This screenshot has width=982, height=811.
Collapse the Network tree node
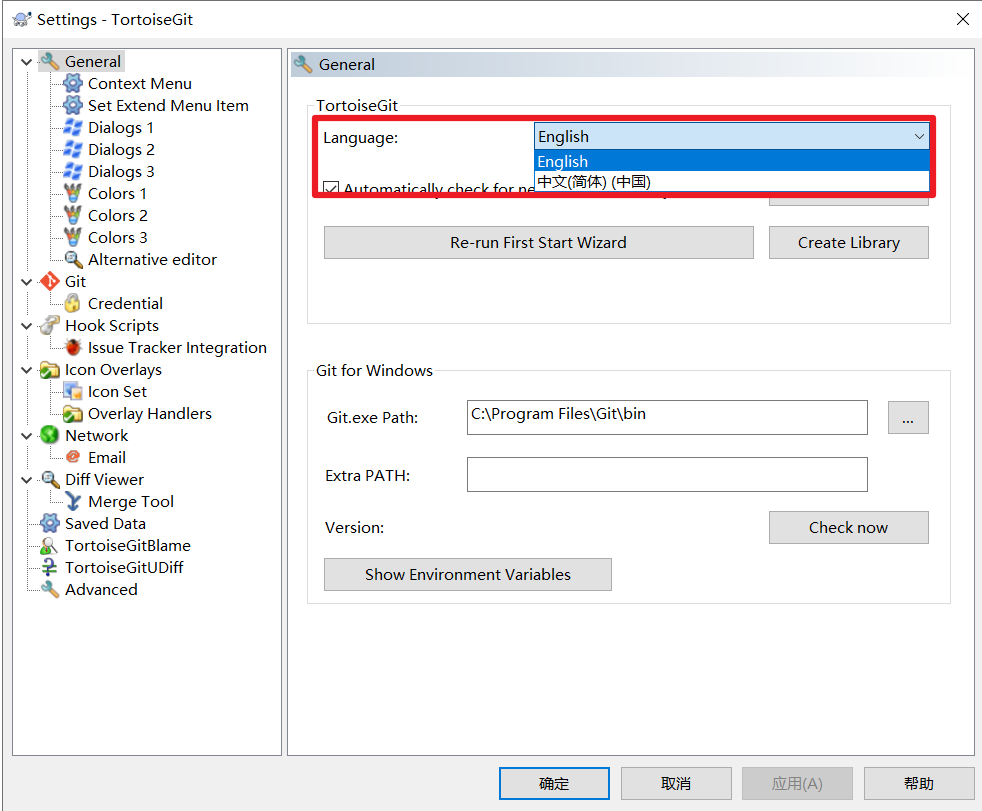(x=26, y=436)
